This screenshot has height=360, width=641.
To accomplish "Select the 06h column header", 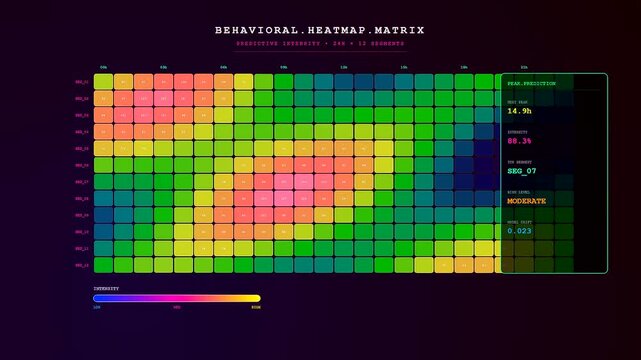I will tap(224, 67).
